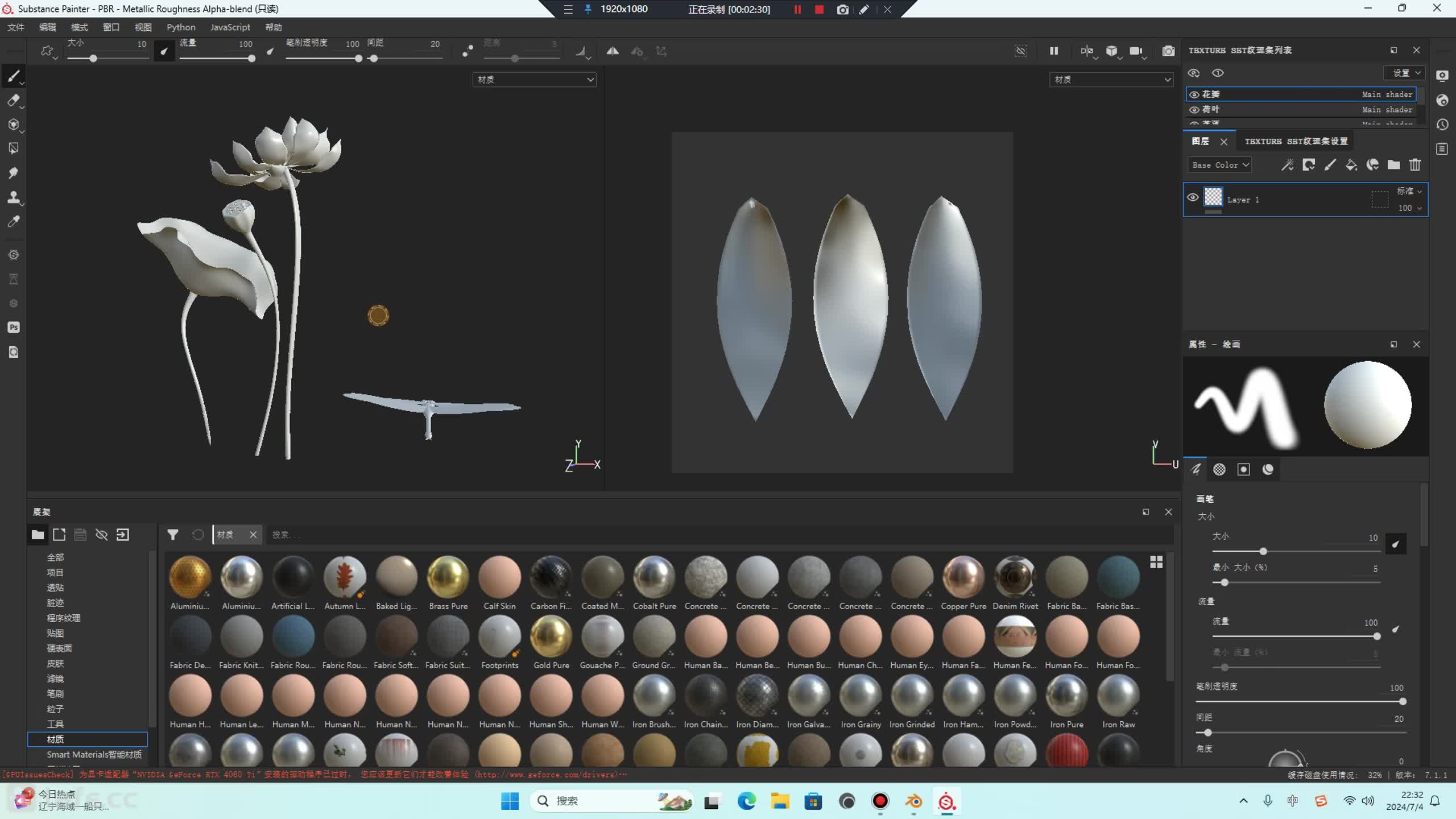The height and width of the screenshot is (819, 1456).
Task: Open Log panel from right sidebar
Action: (1442, 149)
